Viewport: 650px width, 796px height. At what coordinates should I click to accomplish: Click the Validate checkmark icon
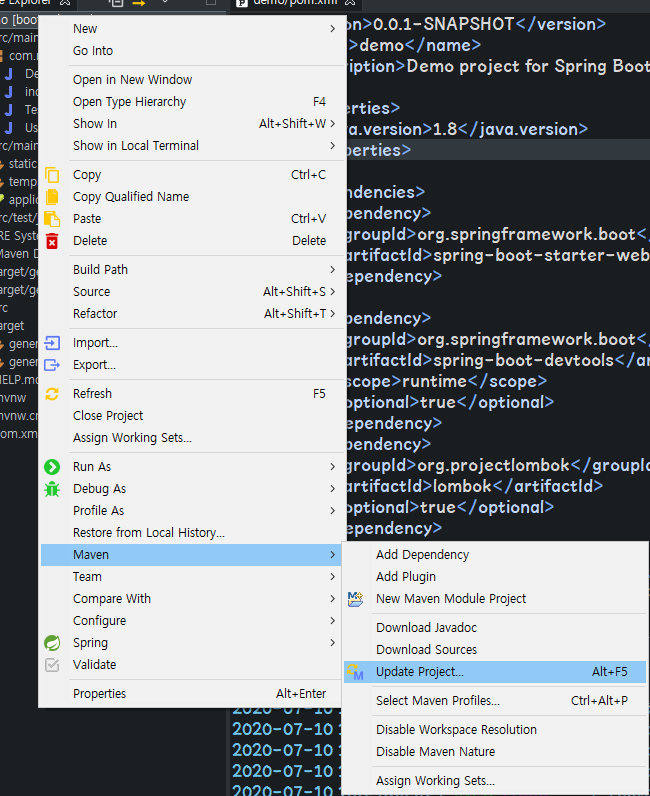coord(52,665)
